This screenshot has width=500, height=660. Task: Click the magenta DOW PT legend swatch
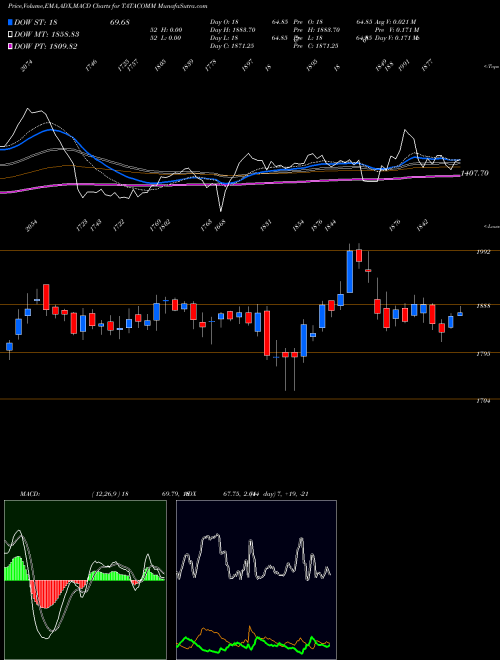coord(10,47)
